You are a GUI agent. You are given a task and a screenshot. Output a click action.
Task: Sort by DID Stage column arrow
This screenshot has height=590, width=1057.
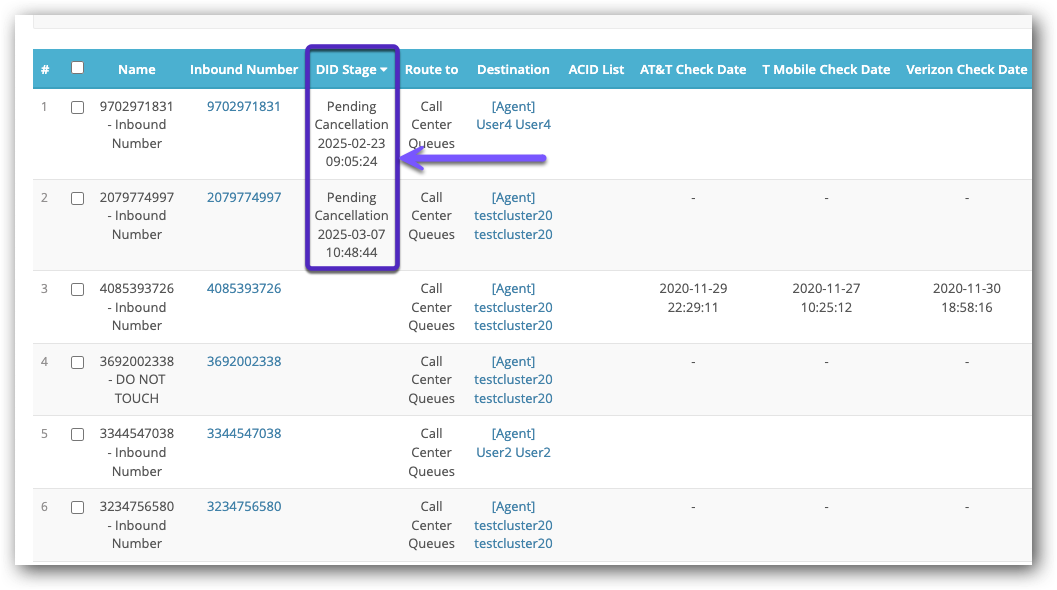click(383, 70)
